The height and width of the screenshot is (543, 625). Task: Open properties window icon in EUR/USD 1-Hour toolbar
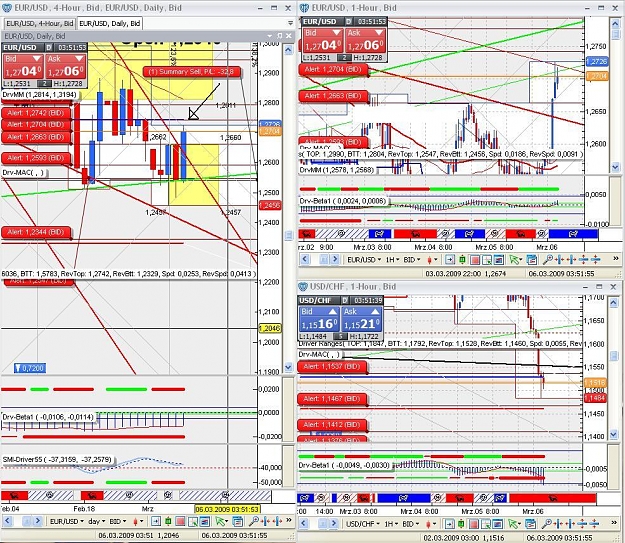532,260
